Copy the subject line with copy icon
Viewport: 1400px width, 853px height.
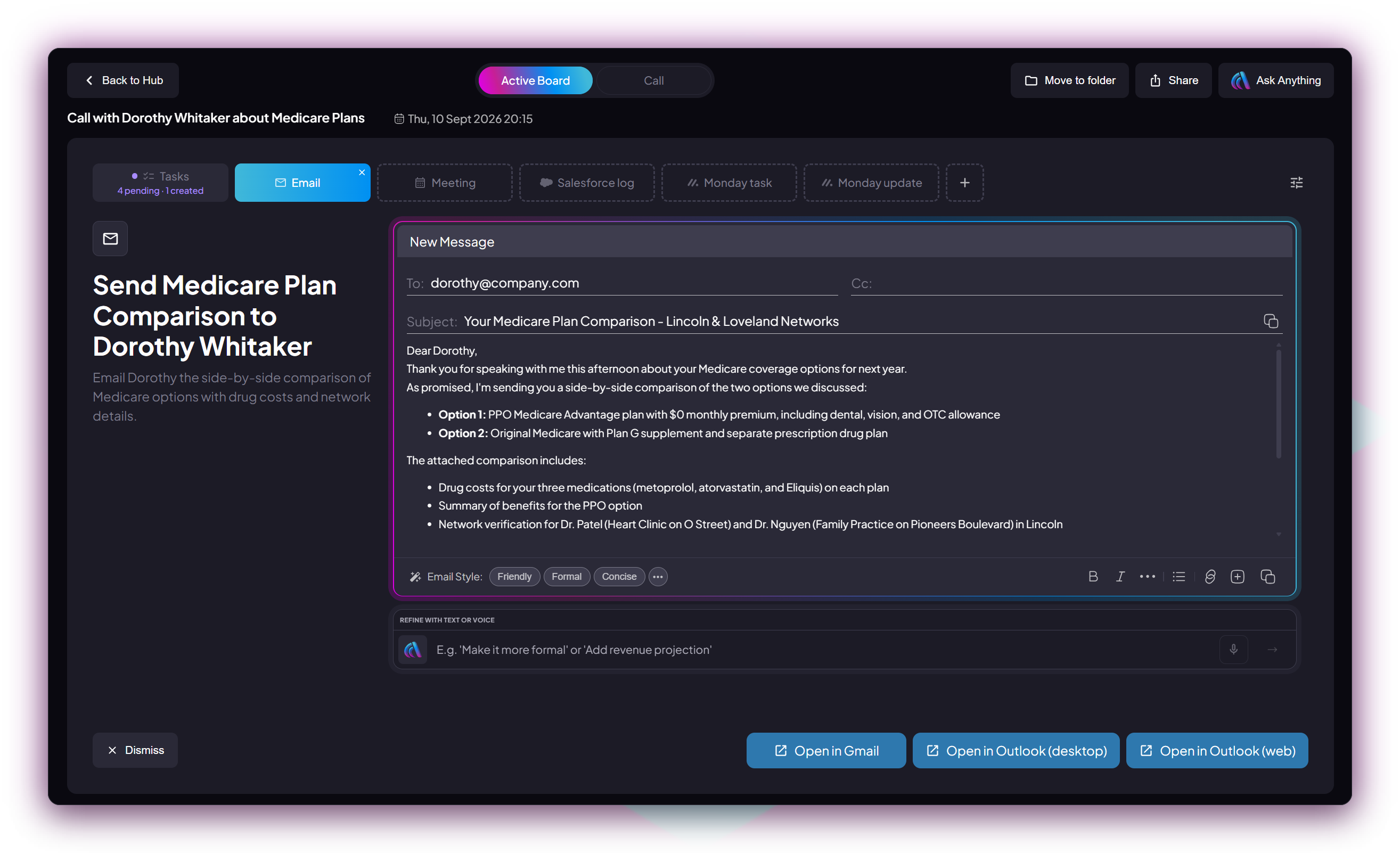pos(1271,321)
